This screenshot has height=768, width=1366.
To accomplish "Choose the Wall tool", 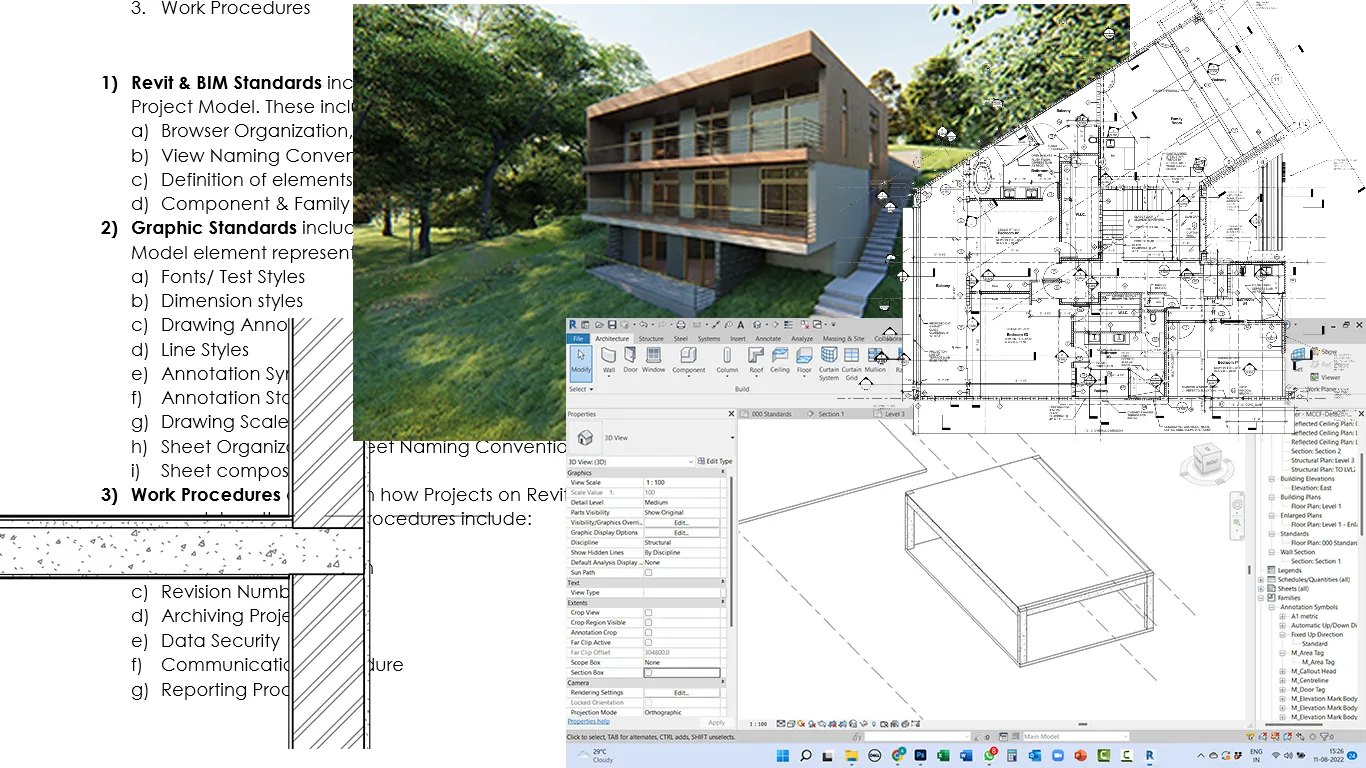I will pyautogui.click(x=609, y=360).
